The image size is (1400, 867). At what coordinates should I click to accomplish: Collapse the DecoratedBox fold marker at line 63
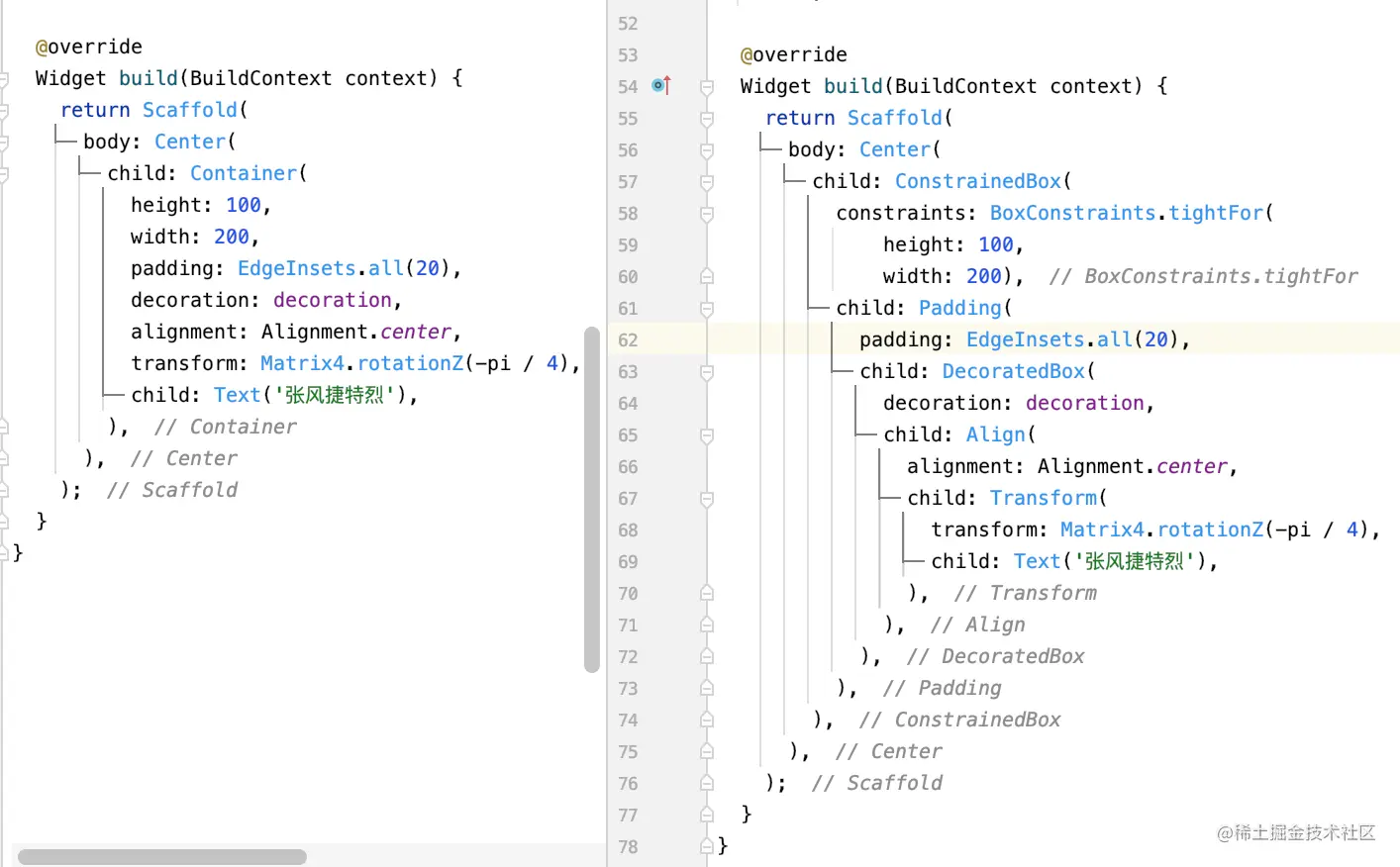pyautogui.click(x=707, y=372)
